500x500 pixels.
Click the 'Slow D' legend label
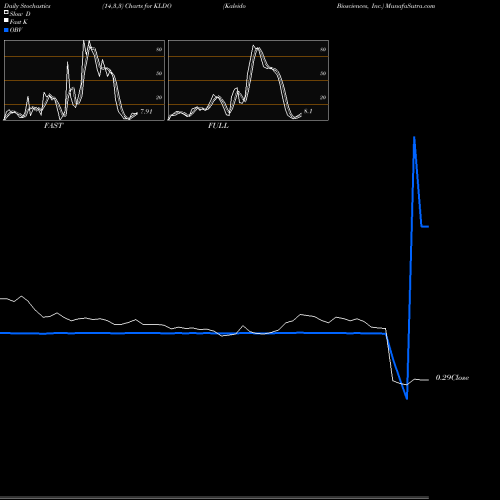(20, 14)
